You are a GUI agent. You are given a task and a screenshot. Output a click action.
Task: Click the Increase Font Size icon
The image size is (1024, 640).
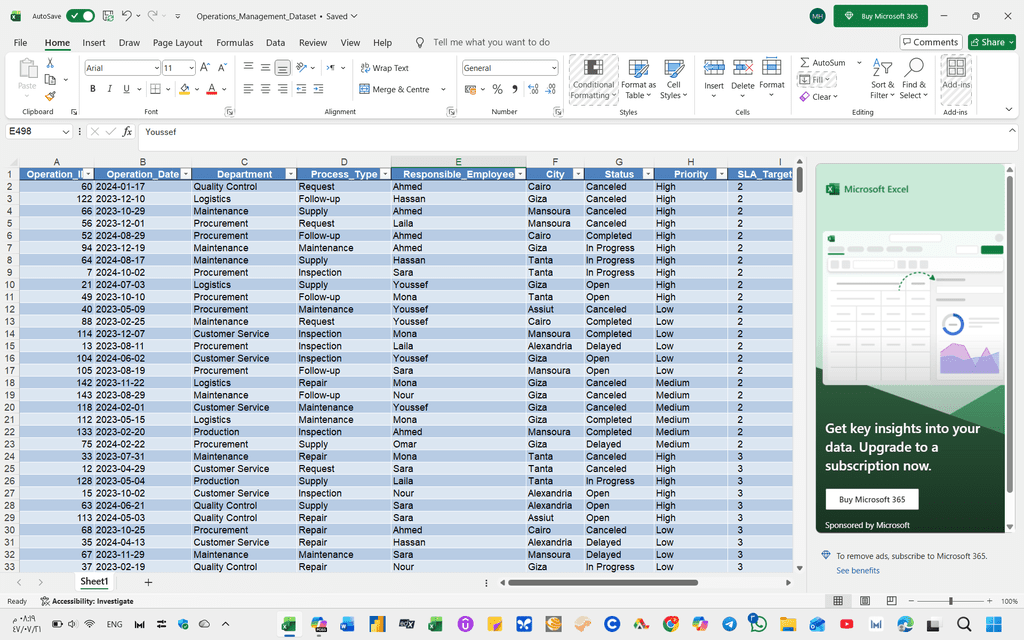point(205,68)
